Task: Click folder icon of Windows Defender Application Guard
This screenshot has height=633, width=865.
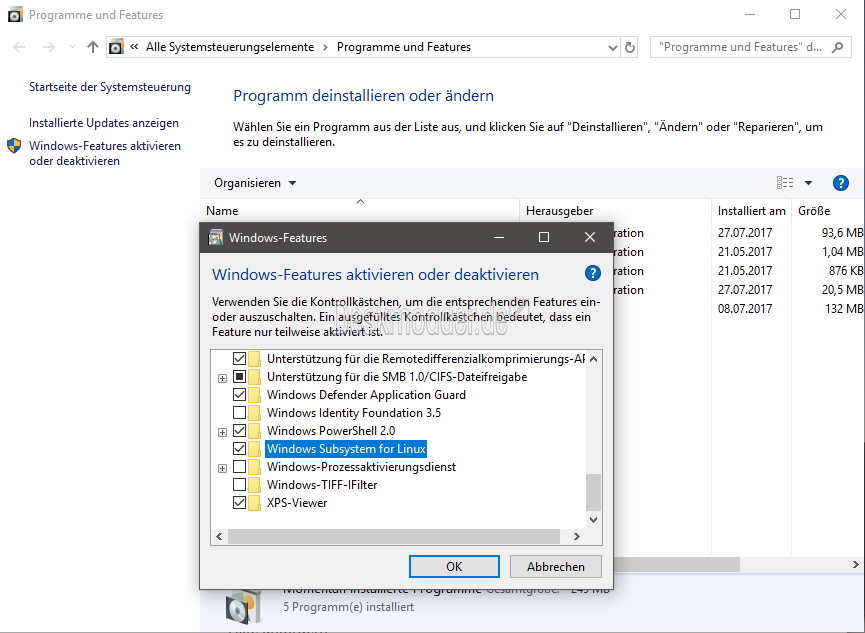Action: (x=254, y=395)
